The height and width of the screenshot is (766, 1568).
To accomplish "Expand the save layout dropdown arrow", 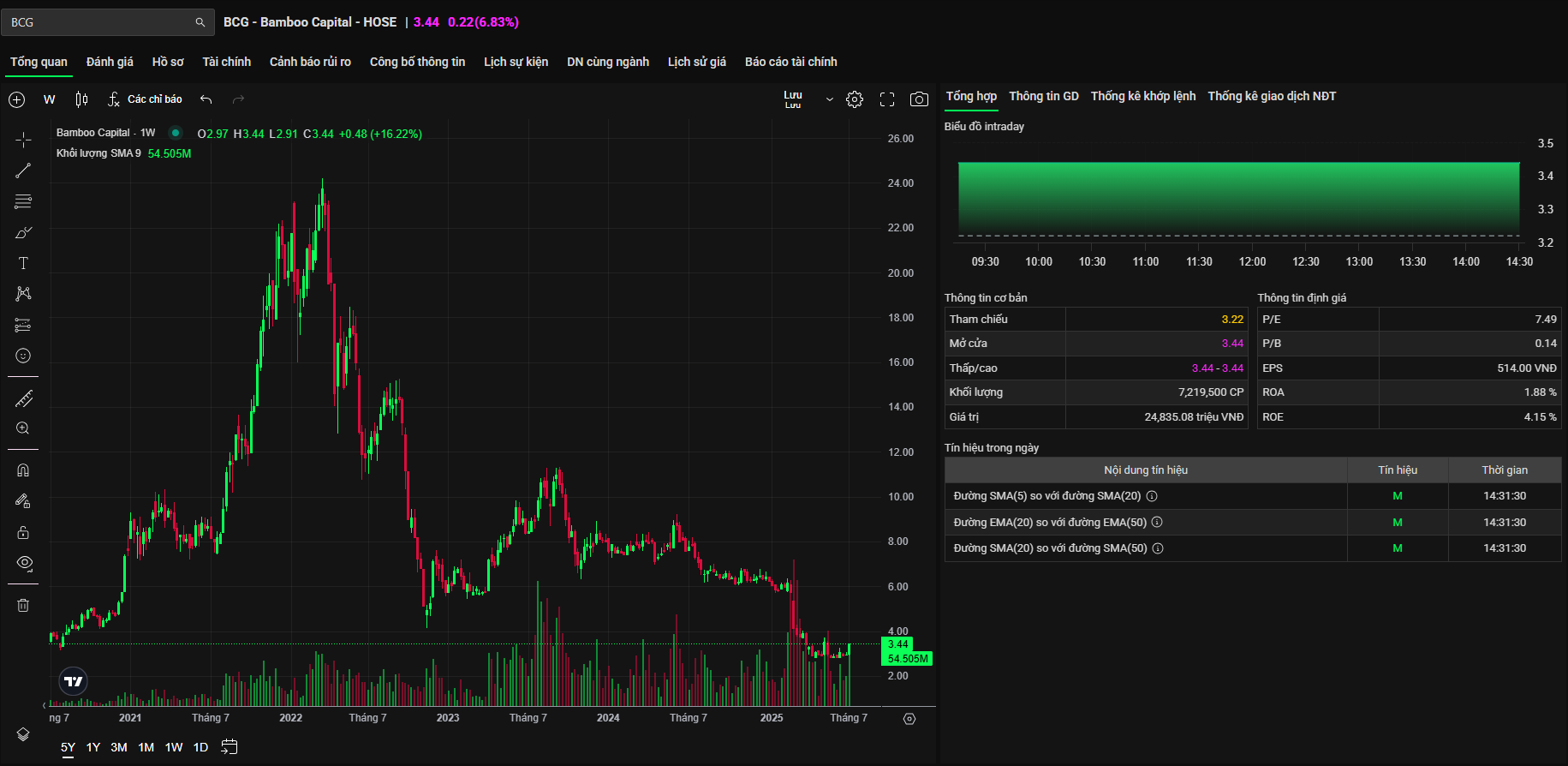I will pos(829,99).
